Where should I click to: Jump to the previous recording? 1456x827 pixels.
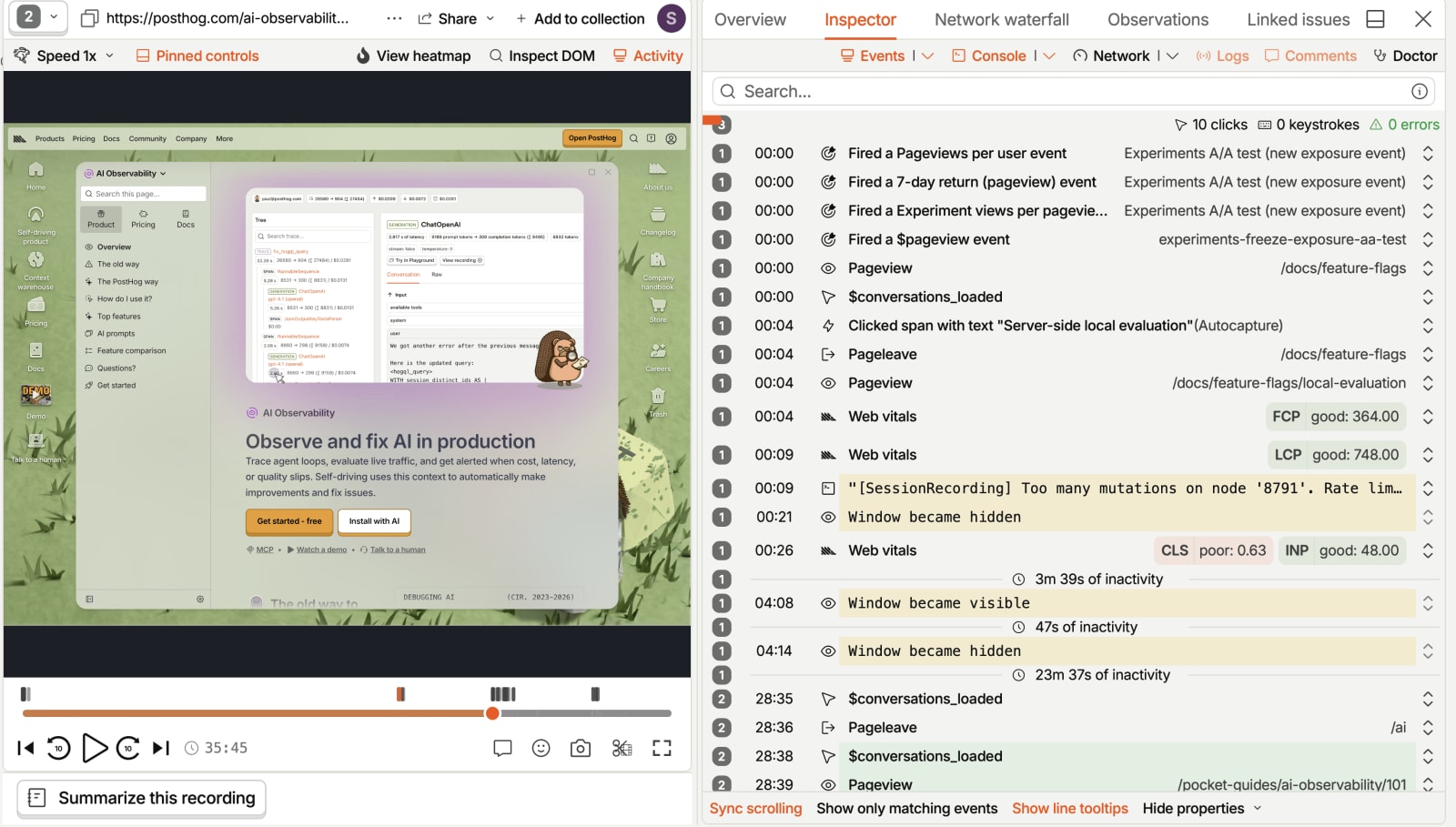pos(25,748)
